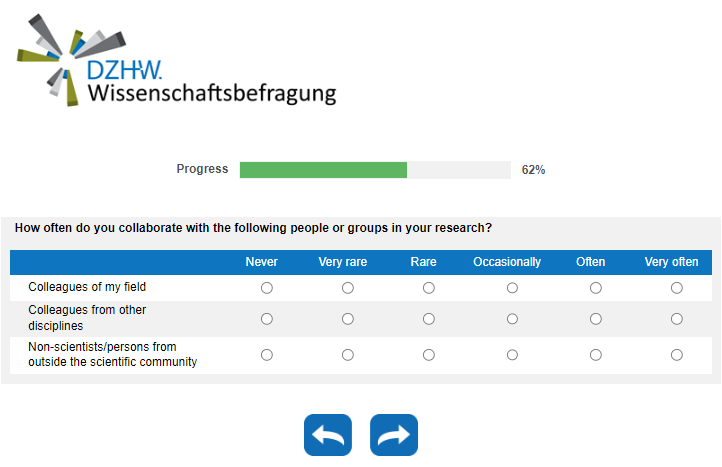Image resolution: width=722 pixels, height=467 pixels.
Task: Select Often for Colleagues of my field
Action: click(596, 288)
